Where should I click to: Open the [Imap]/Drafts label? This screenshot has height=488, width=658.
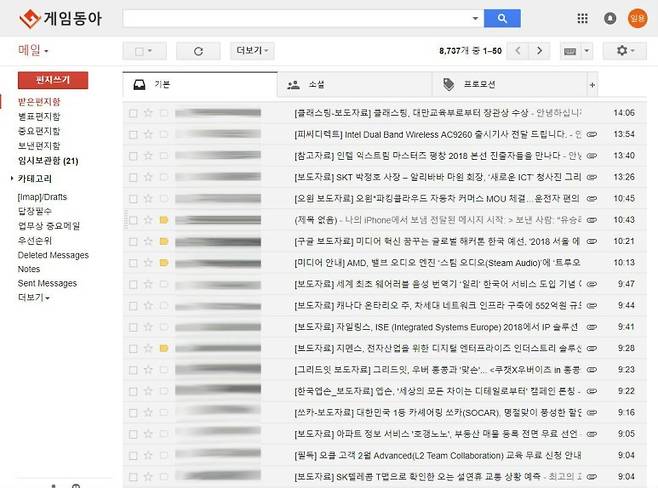click(x=42, y=197)
